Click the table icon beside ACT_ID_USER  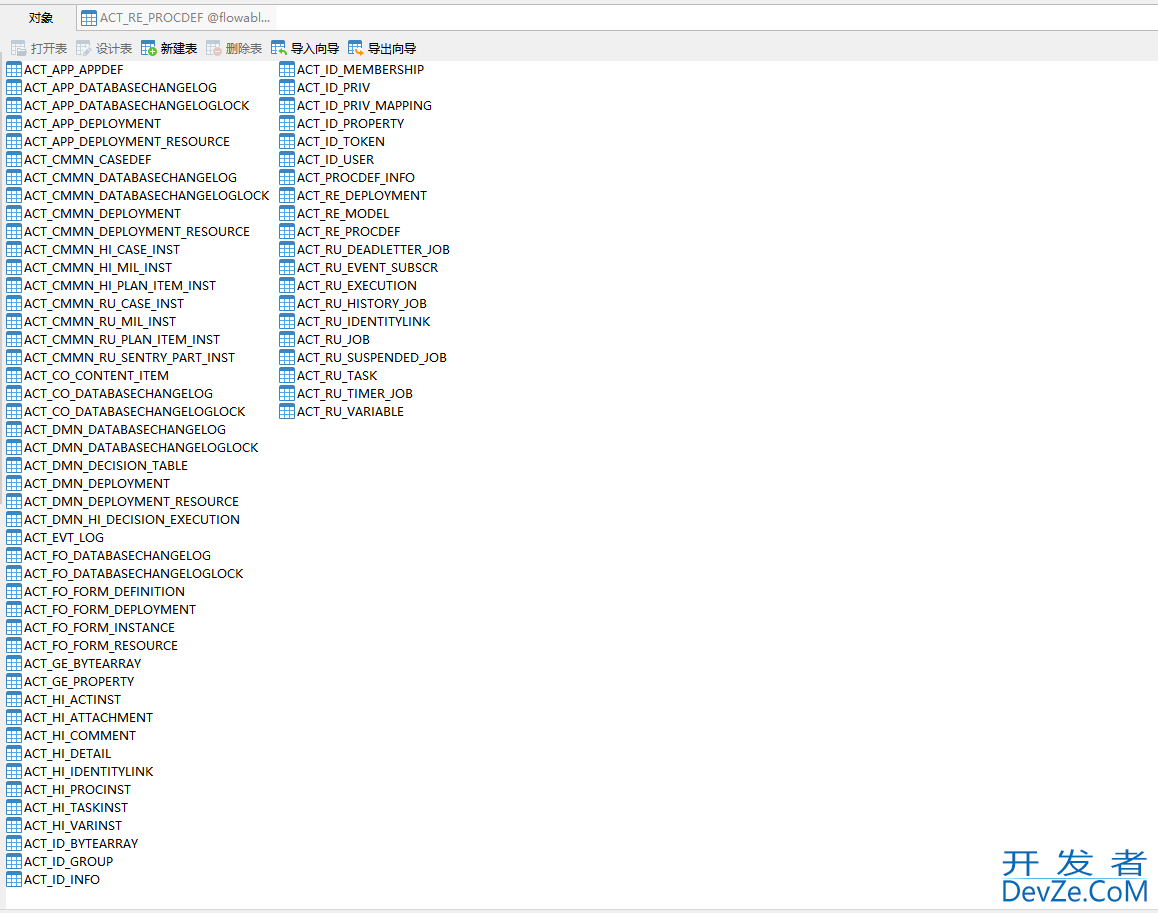[x=287, y=160]
